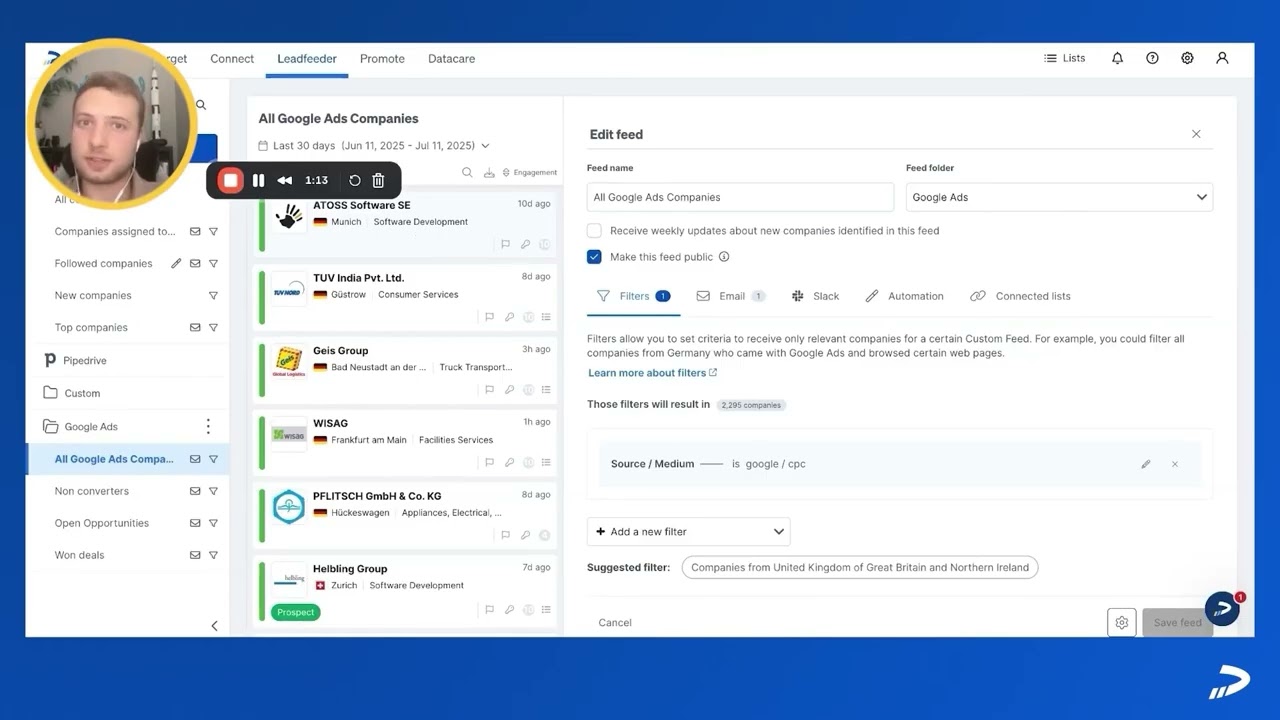Click filter funnel on Open Opportunities row
The width and height of the screenshot is (1280, 720).
(213, 523)
